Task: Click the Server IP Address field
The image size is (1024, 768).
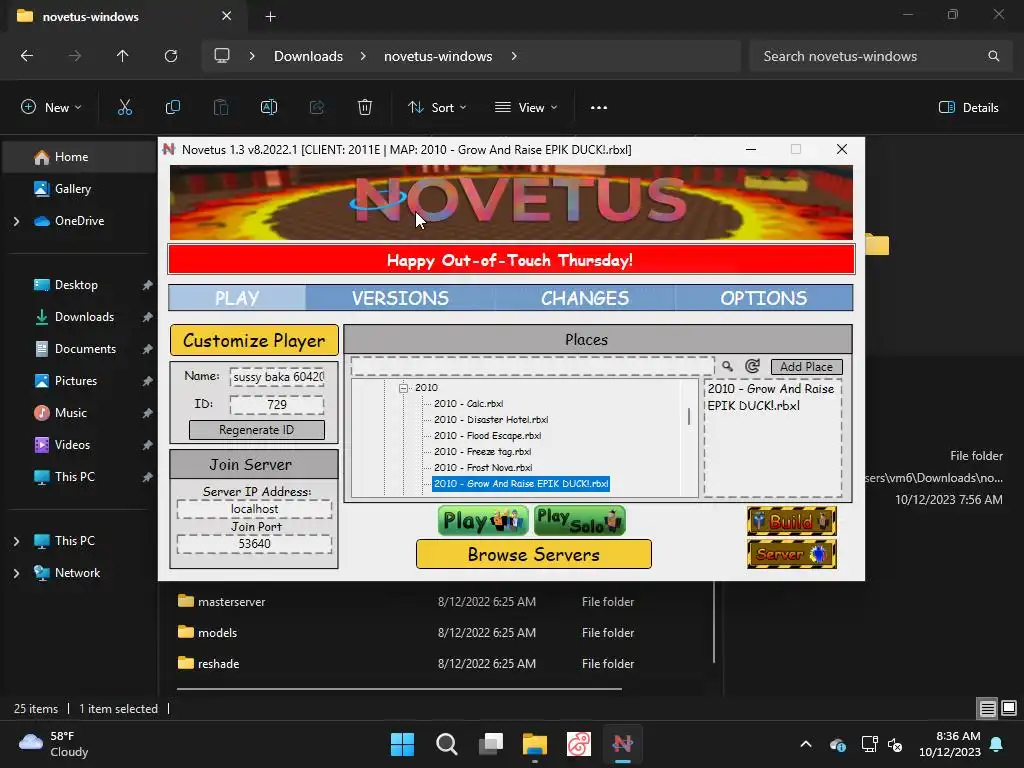Action: tap(254, 509)
